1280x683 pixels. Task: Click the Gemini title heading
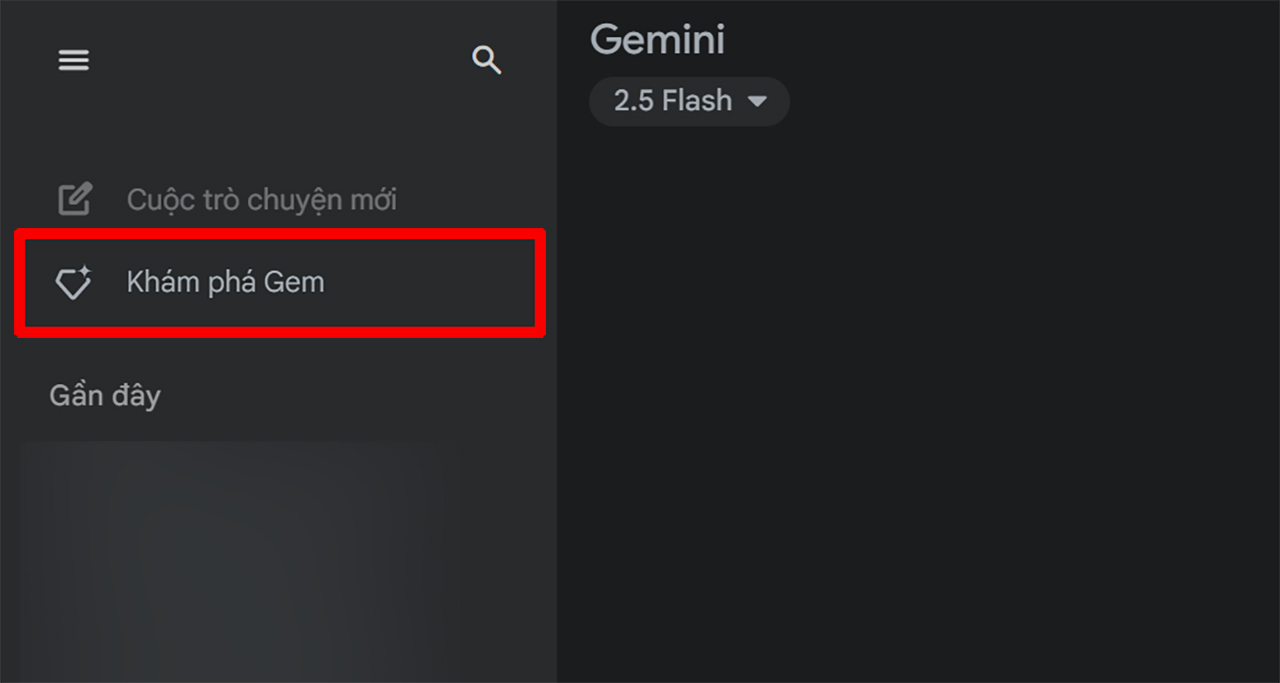click(x=657, y=40)
